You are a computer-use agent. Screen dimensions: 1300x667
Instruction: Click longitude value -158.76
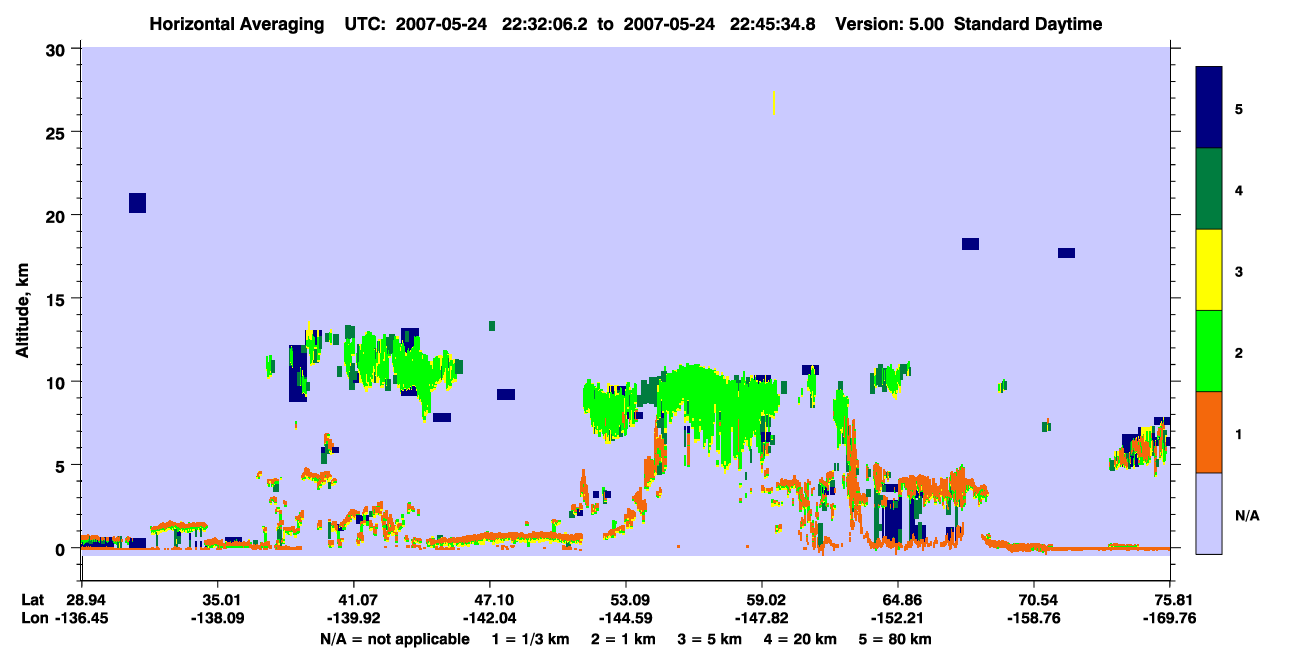(x=1034, y=618)
